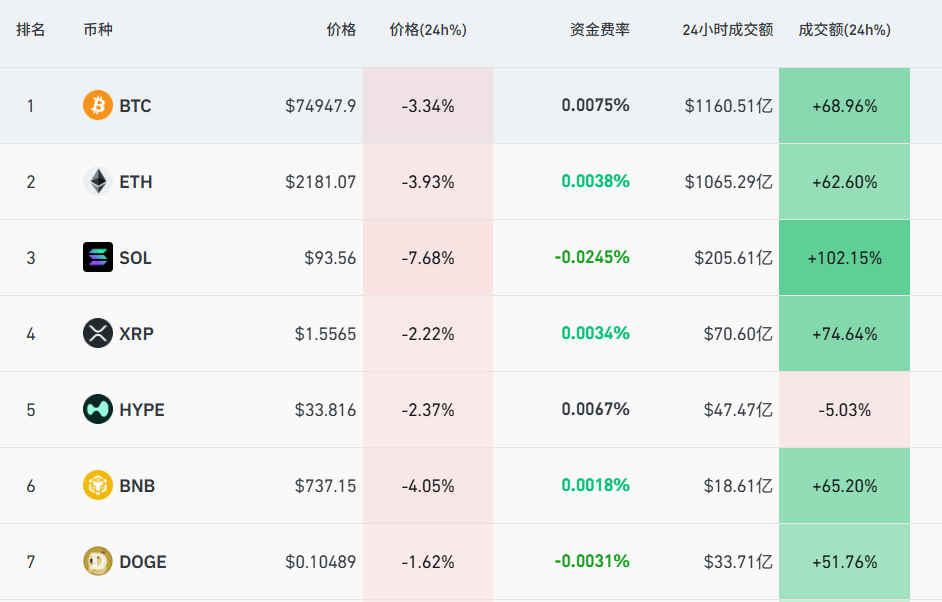Viewport: 942px width, 602px height.
Task: Click the Solana logo icon
Action: click(98, 257)
